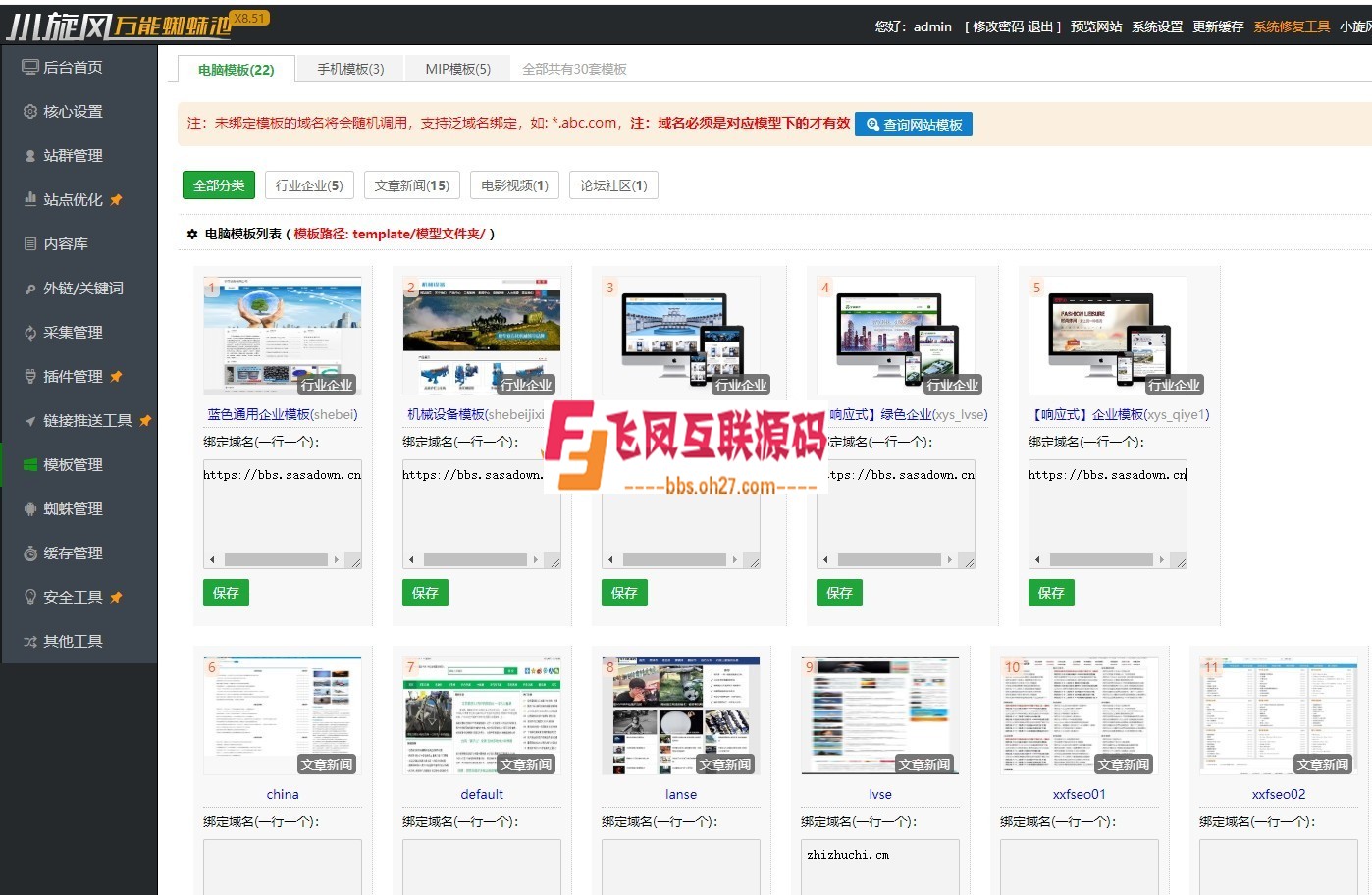Screen dimensions: 1372x895
Task: Open 系统设置 in the top bar
Action: [x=1157, y=26]
